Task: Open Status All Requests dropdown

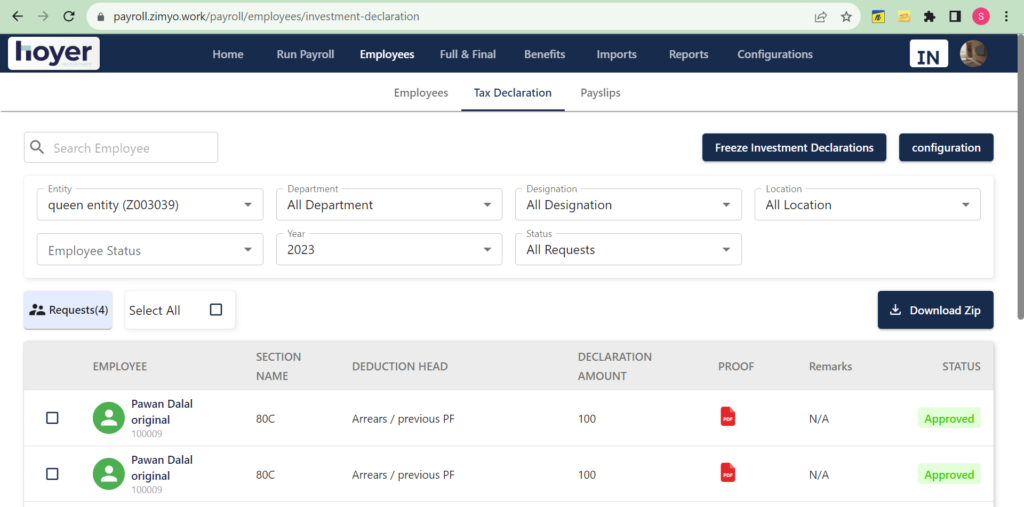Action: [x=628, y=250]
